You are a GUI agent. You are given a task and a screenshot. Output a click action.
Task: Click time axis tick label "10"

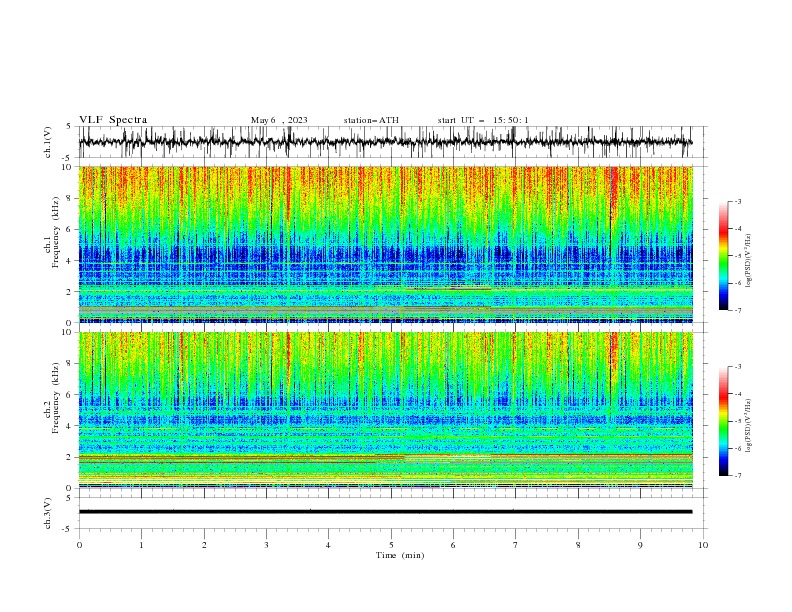(703, 545)
